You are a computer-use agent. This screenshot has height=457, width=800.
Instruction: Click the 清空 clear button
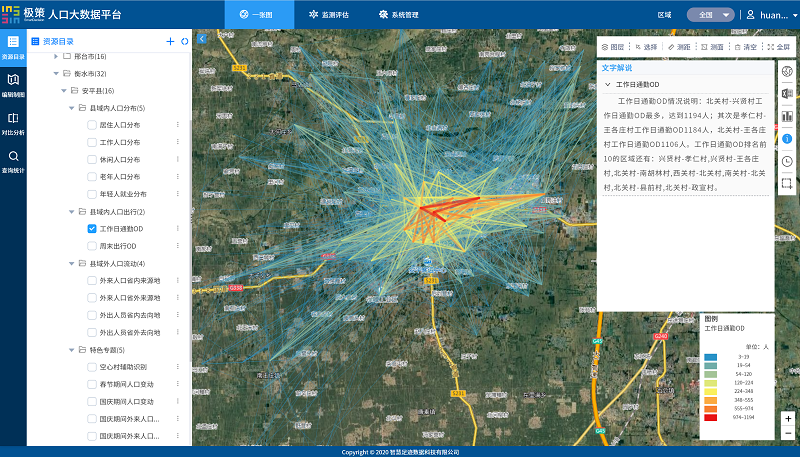744,47
